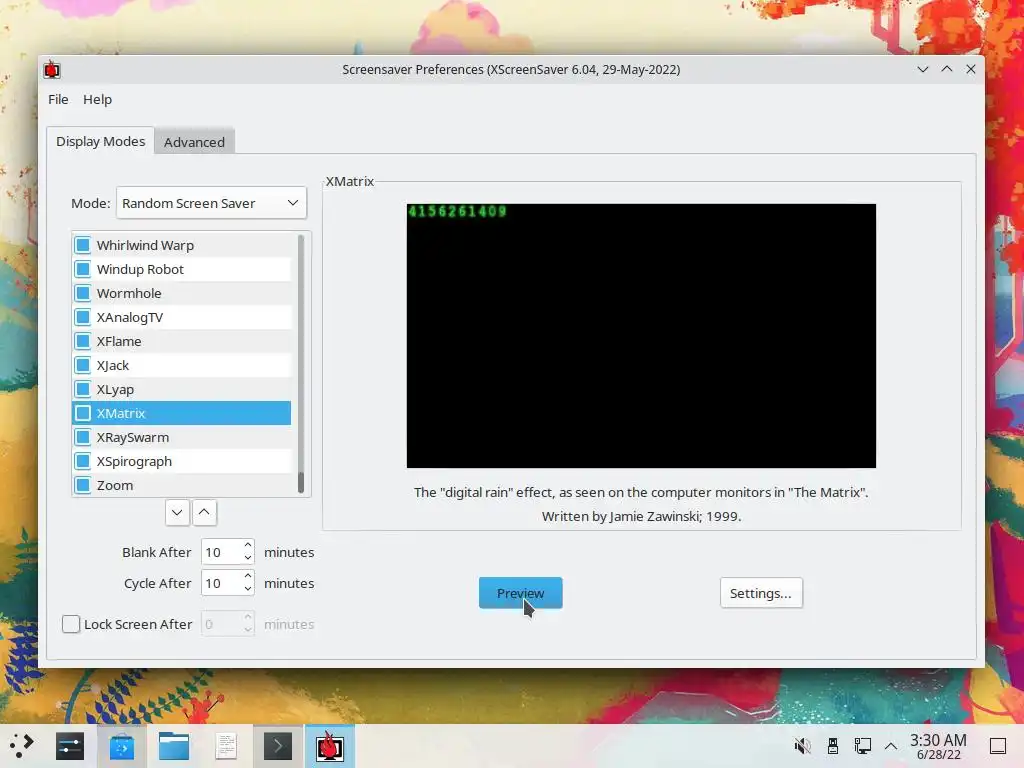Click the show desktop button in the taskbar

pos(998,746)
